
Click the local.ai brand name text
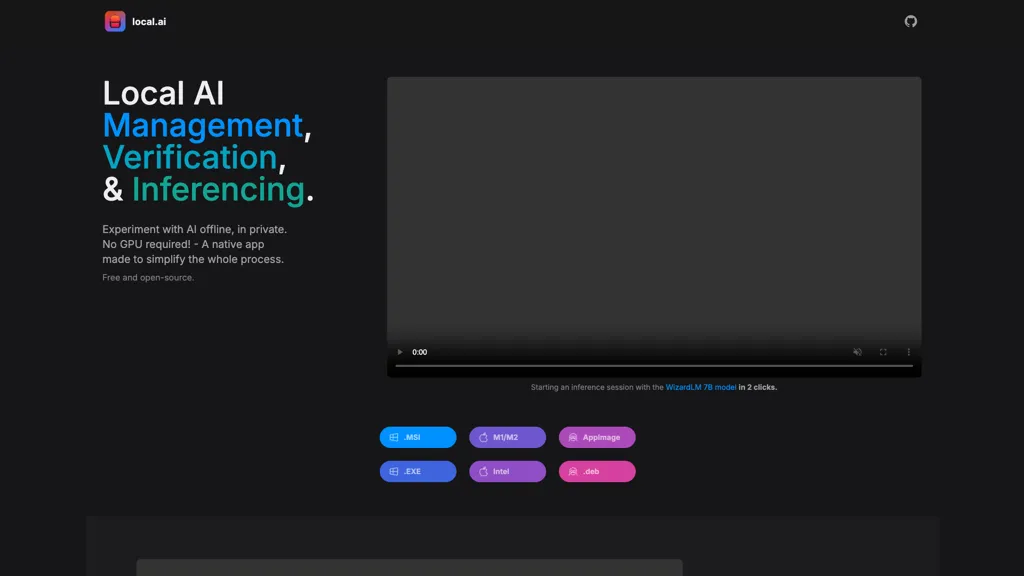[149, 21]
